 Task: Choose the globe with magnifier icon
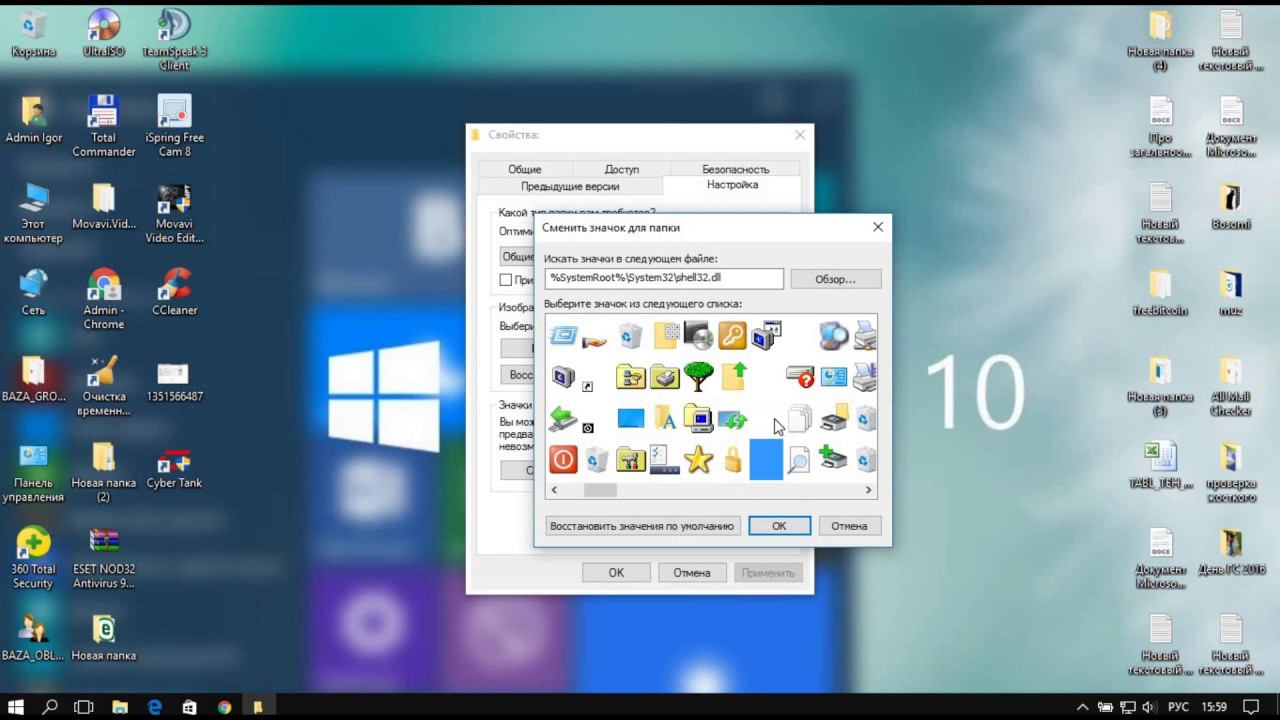tap(833, 335)
